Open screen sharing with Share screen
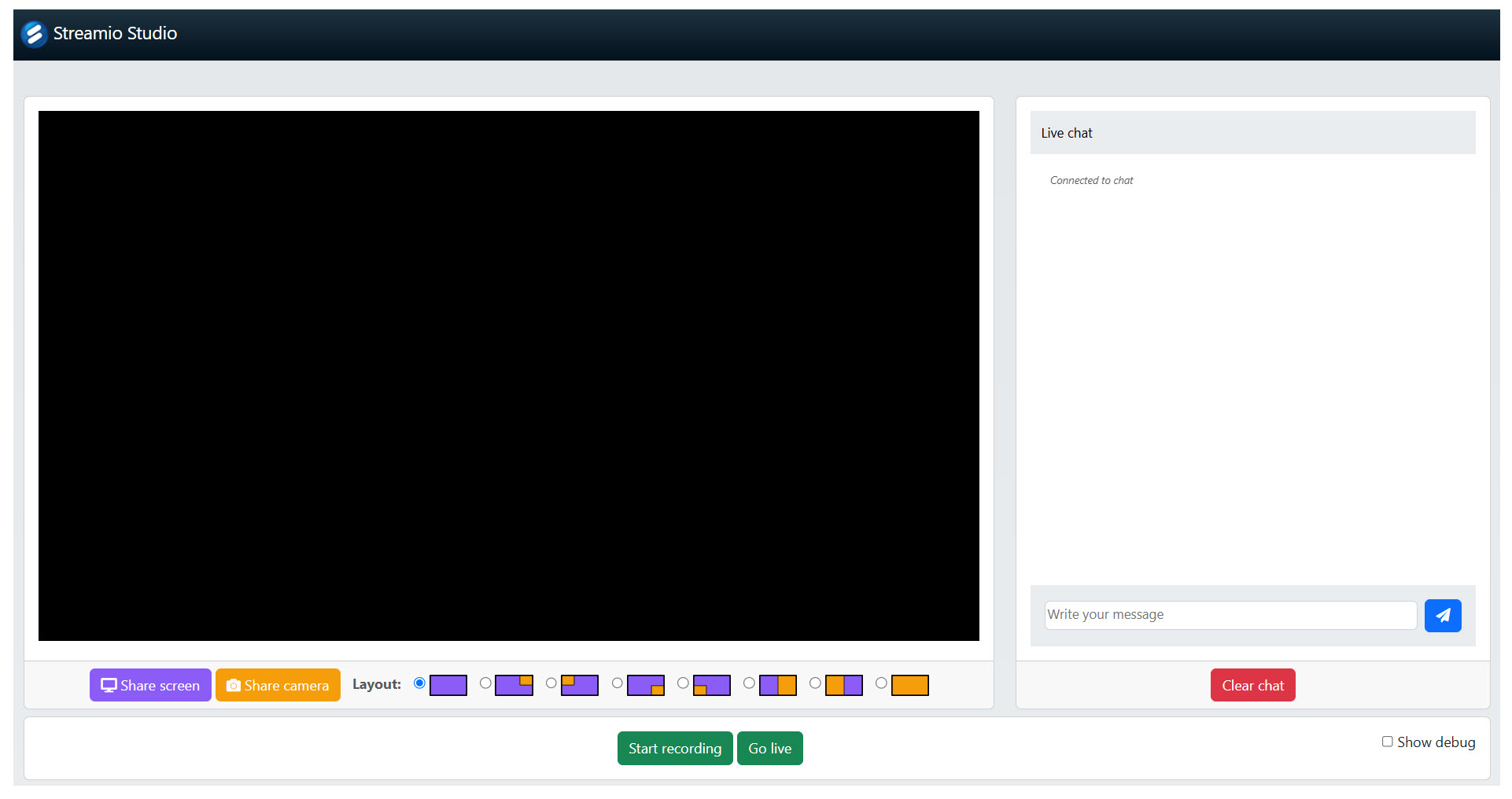The width and height of the screenshot is (1512, 799). [150, 685]
